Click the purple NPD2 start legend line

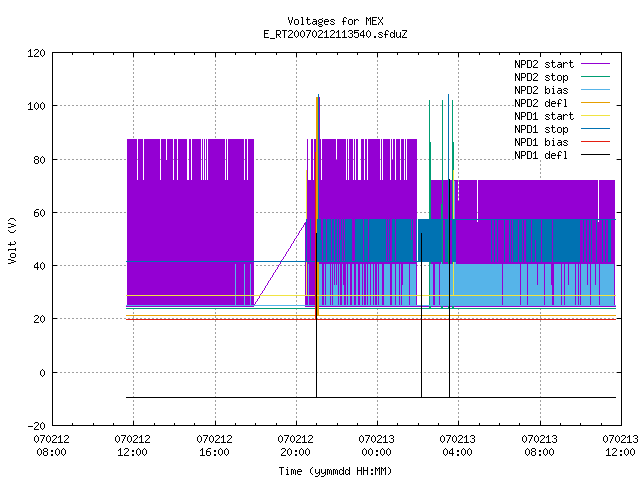coord(595,64)
